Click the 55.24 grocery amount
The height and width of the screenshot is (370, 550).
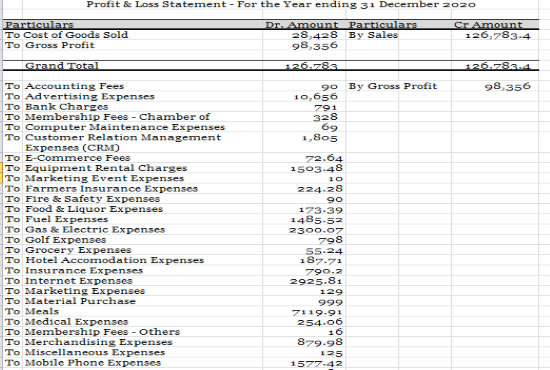pos(324,251)
